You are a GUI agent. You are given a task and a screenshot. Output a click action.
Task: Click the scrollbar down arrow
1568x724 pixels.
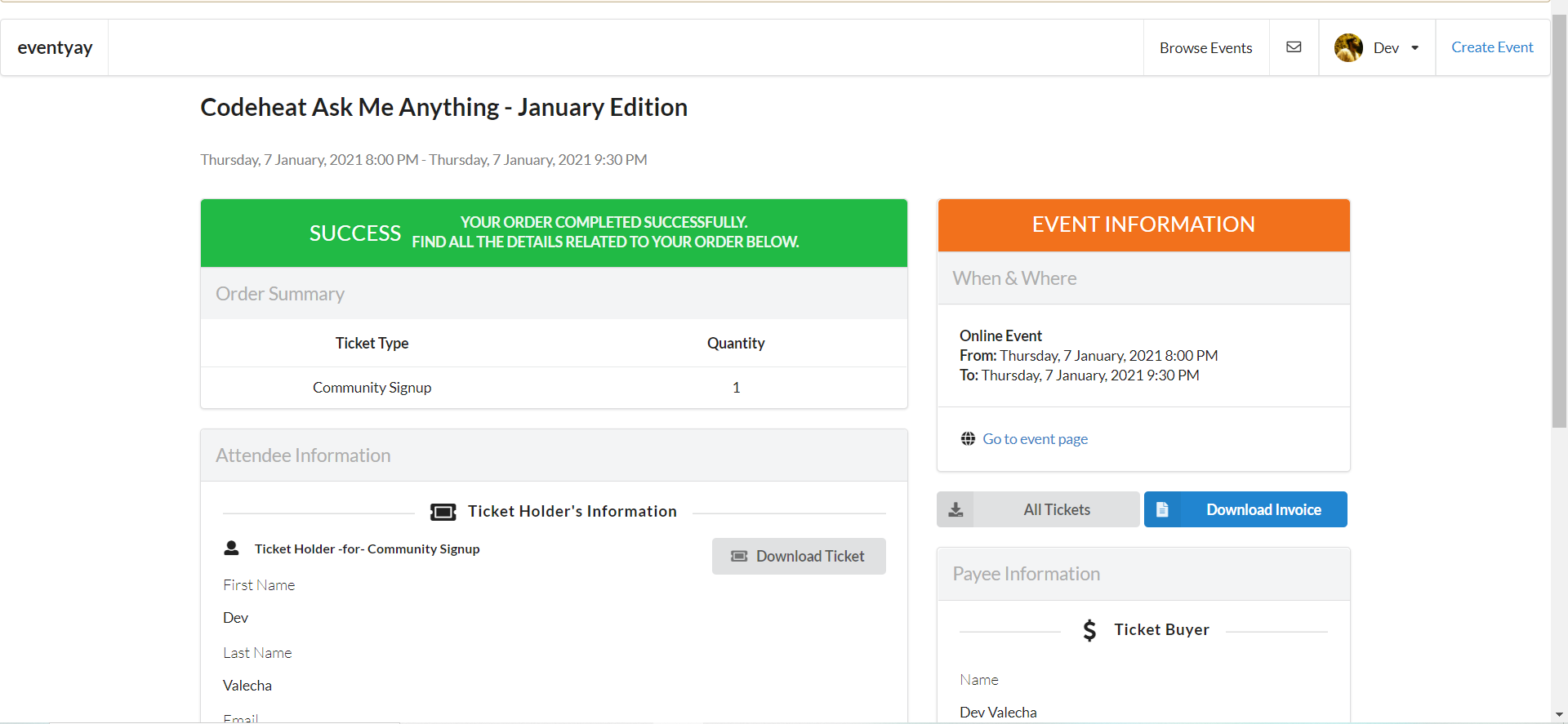click(x=1559, y=715)
